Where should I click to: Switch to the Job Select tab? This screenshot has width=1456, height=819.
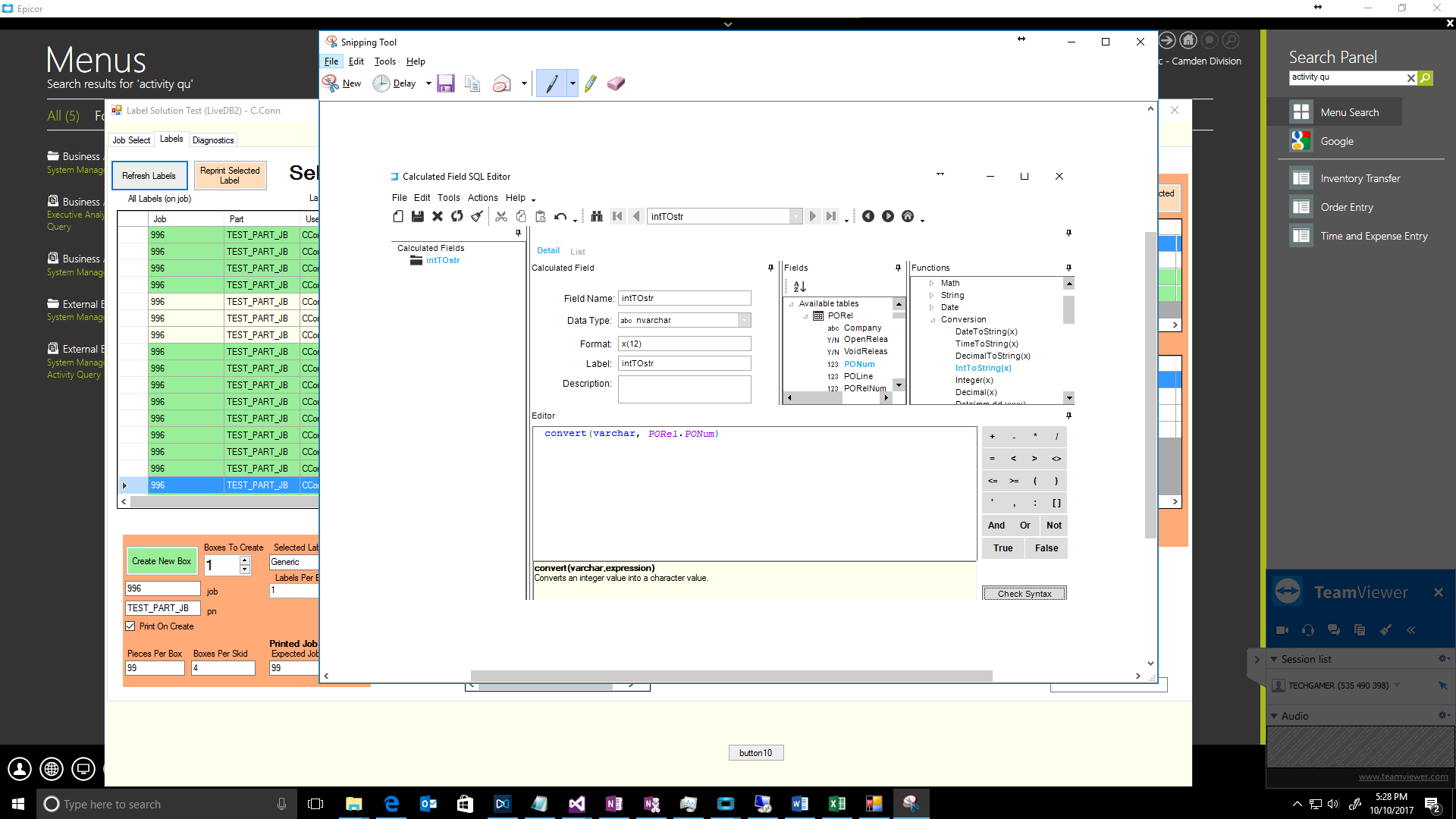click(132, 140)
